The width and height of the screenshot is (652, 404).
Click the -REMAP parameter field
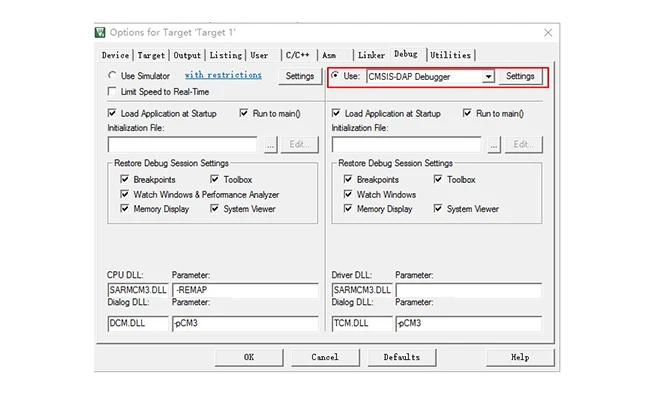tap(245, 290)
